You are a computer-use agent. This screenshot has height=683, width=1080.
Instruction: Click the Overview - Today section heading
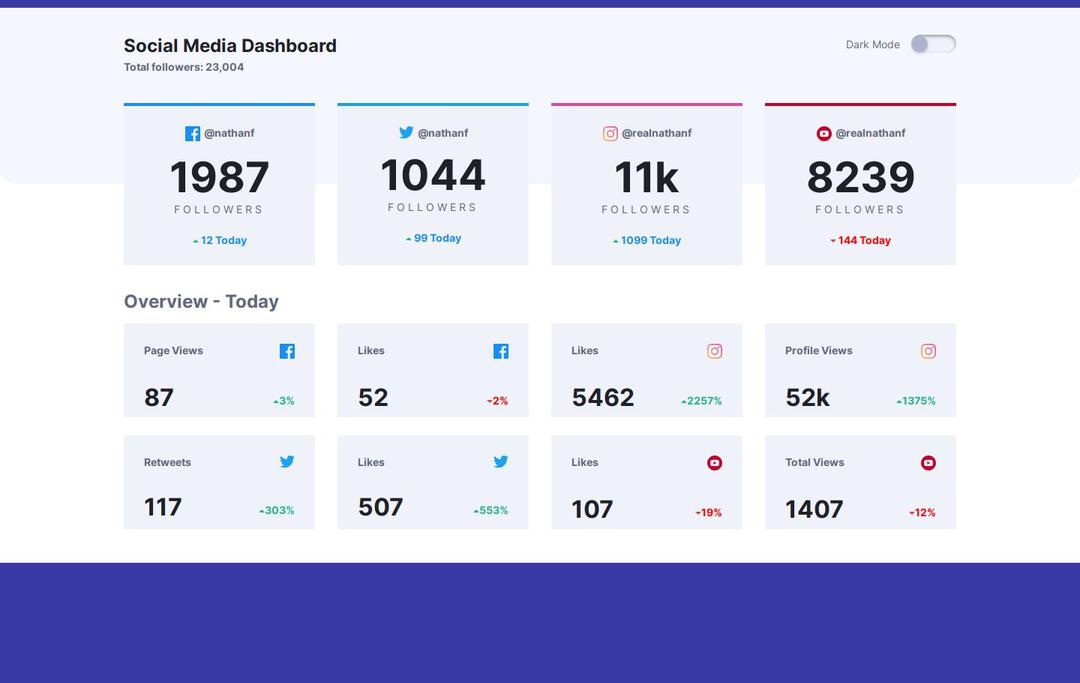(x=201, y=301)
